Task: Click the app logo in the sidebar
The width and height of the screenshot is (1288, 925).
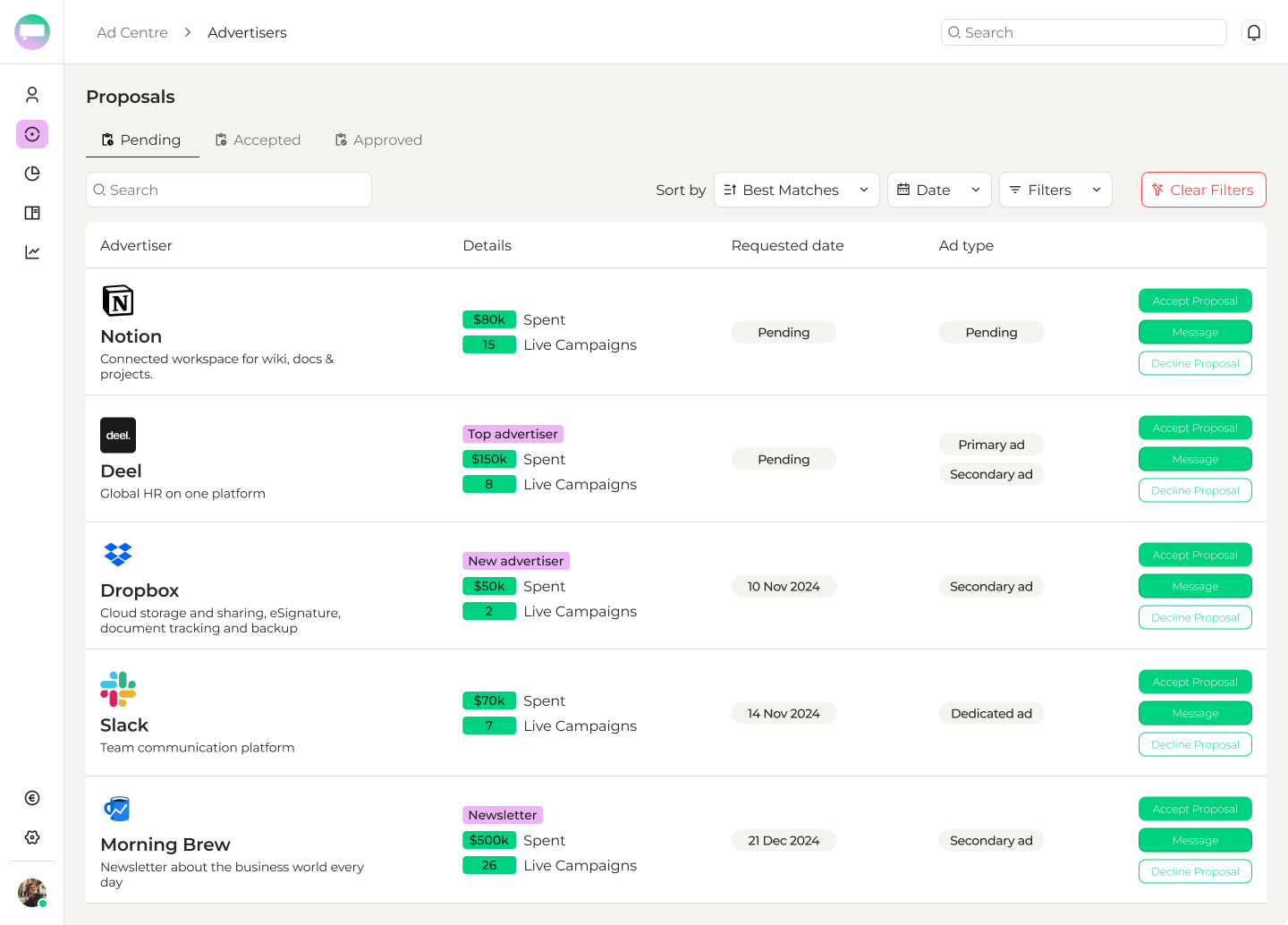Action: click(32, 32)
